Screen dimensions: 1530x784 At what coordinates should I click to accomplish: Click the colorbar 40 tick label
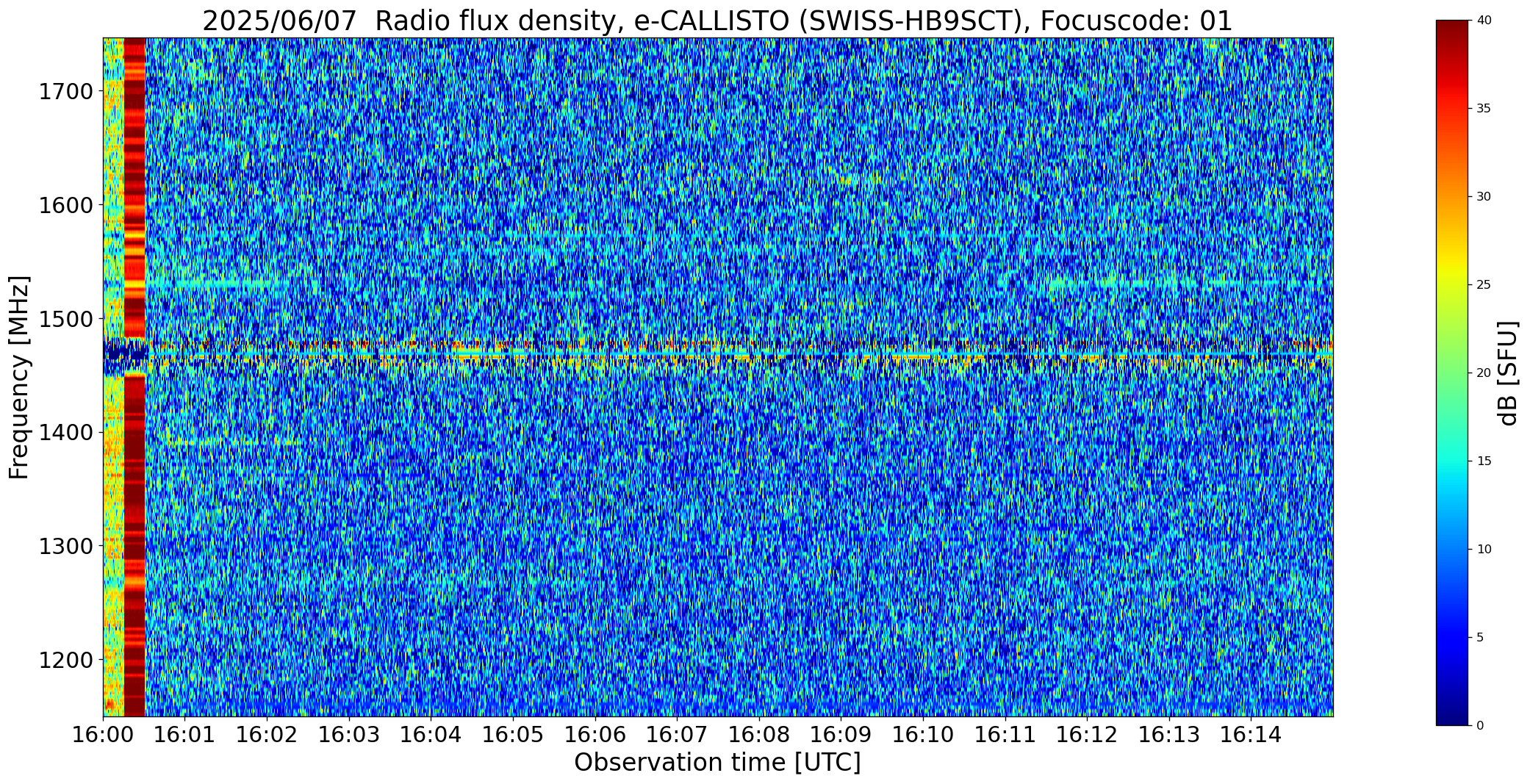pos(1484,21)
